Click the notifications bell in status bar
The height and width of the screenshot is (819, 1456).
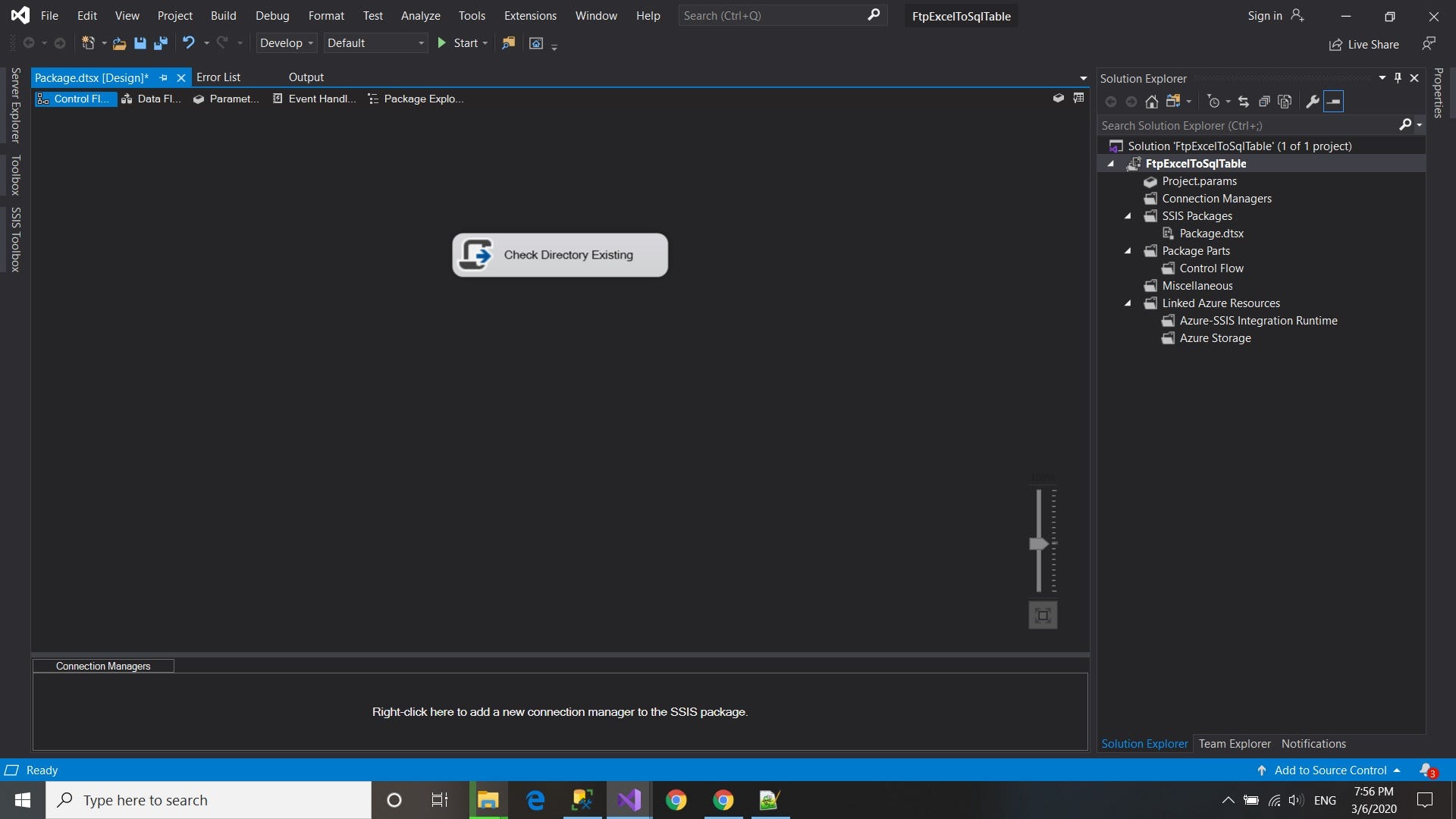1427,770
